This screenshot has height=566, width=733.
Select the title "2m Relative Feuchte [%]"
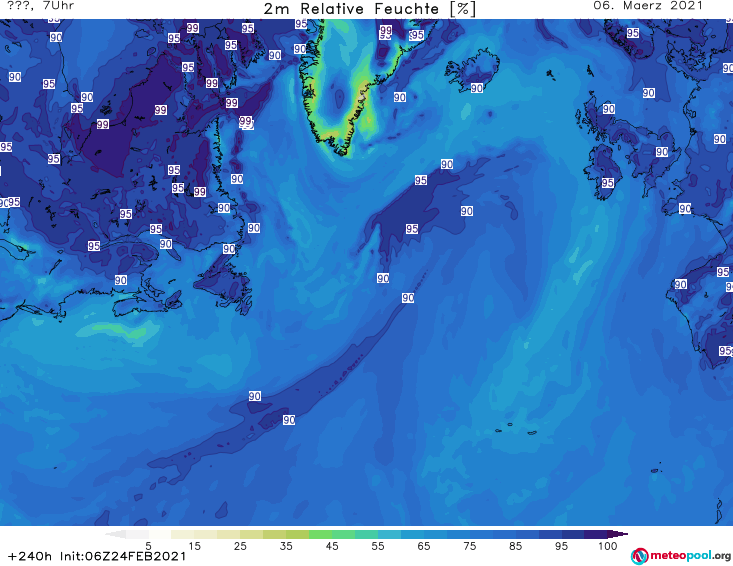[369, 9]
